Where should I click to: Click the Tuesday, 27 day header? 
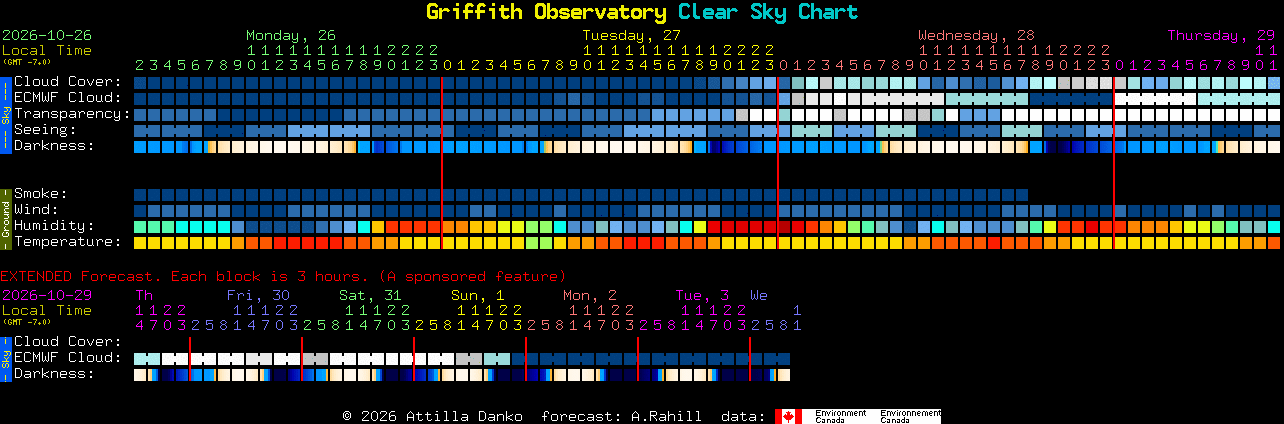(632, 35)
